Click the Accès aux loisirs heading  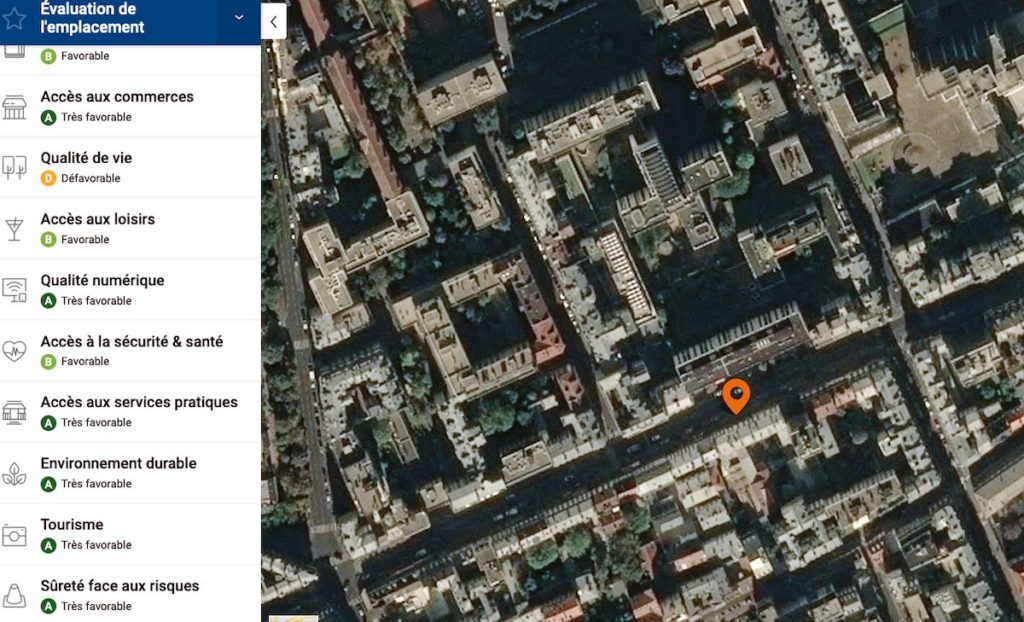point(98,219)
